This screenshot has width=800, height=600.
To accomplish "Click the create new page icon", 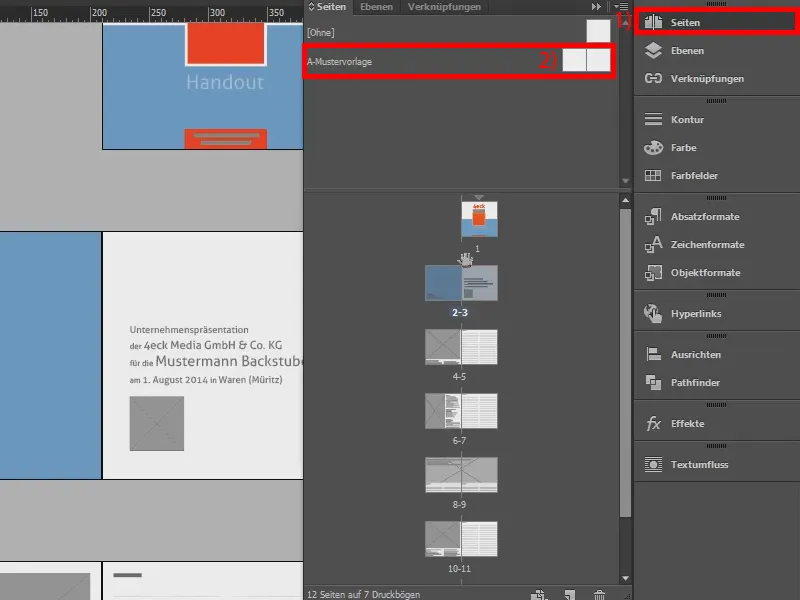I will (570, 595).
